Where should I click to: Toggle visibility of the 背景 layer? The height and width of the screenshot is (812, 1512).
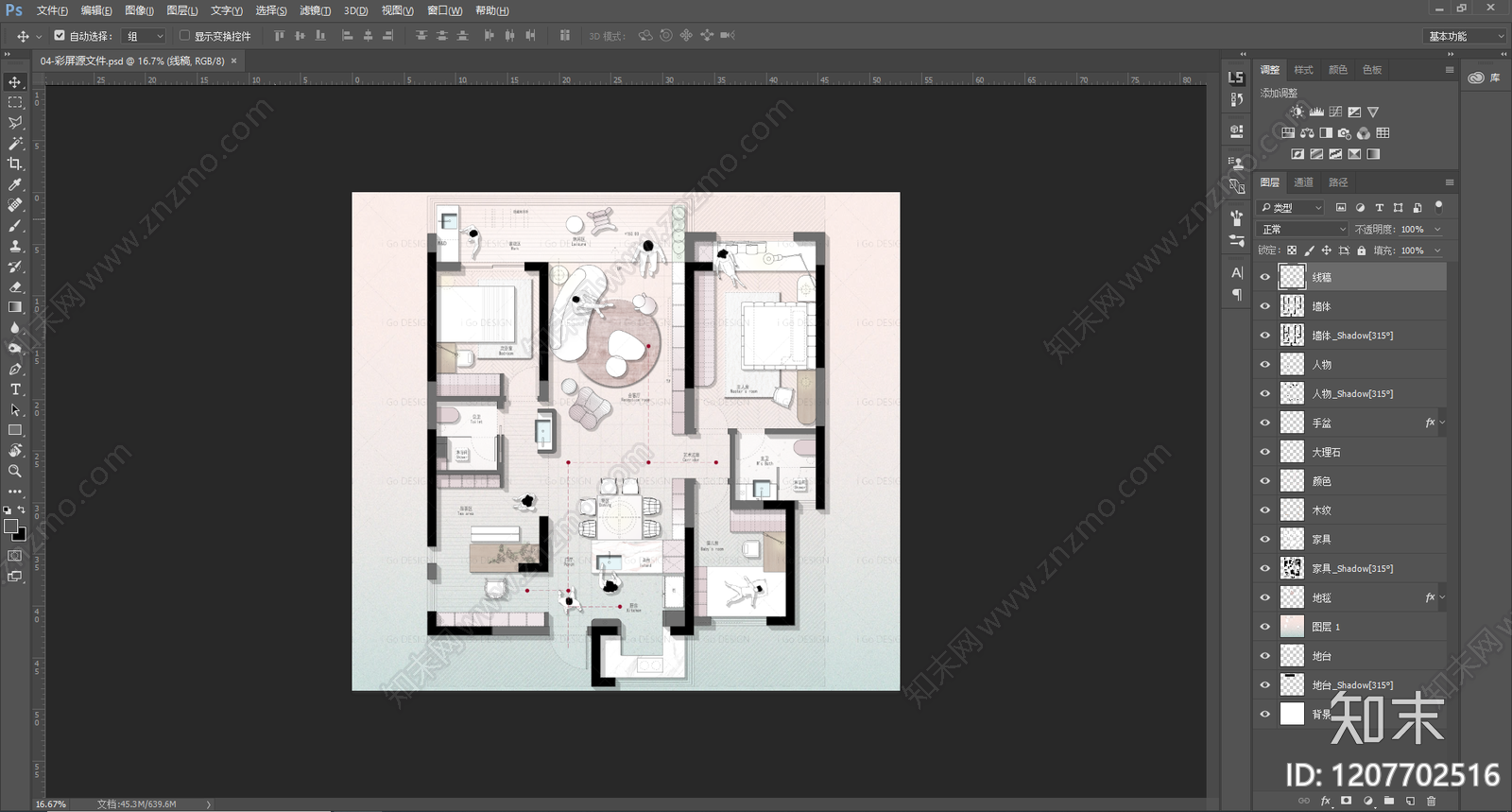[x=1265, y=714]
